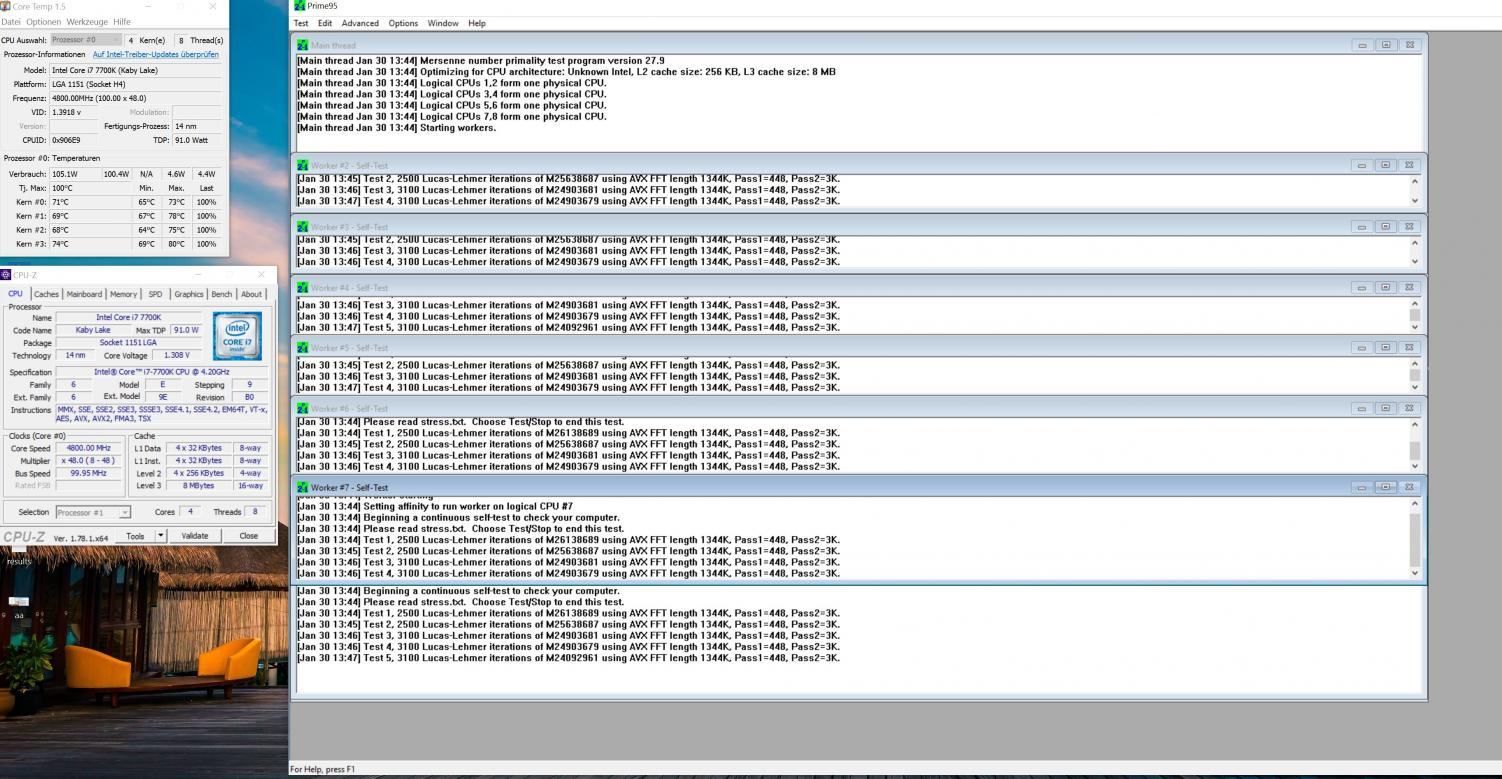
Task: Maximize the Worker #4 child window
Action: (x=1386, y=288)
